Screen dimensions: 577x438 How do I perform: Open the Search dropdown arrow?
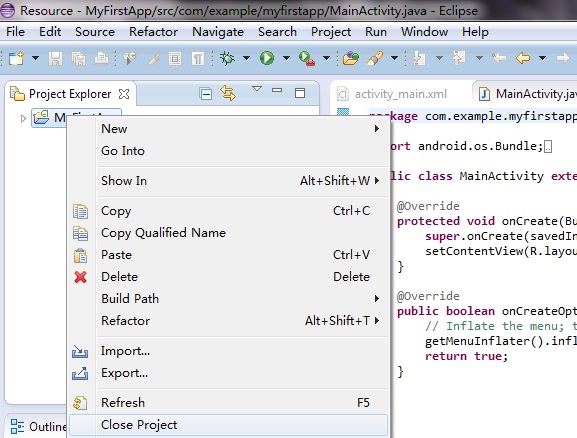[x=394, y=58]
